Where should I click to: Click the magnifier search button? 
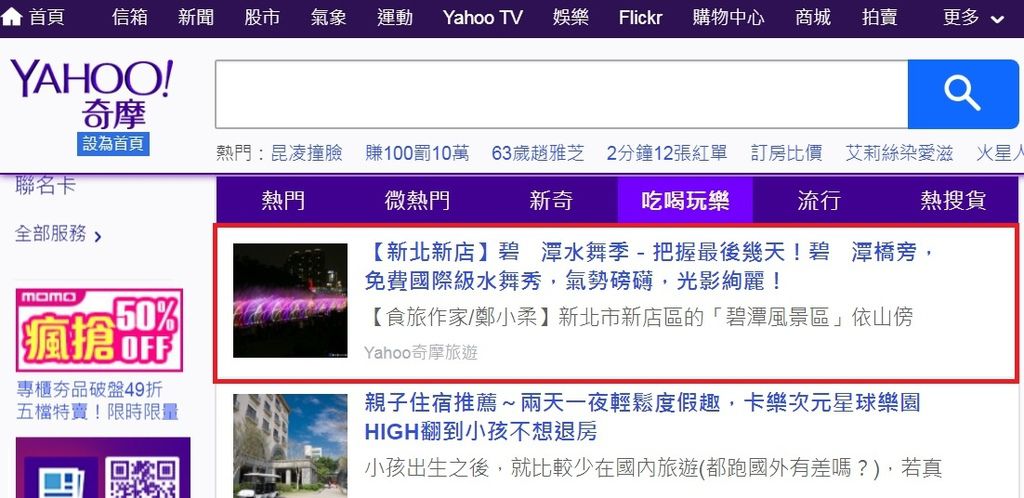(963, 95)
